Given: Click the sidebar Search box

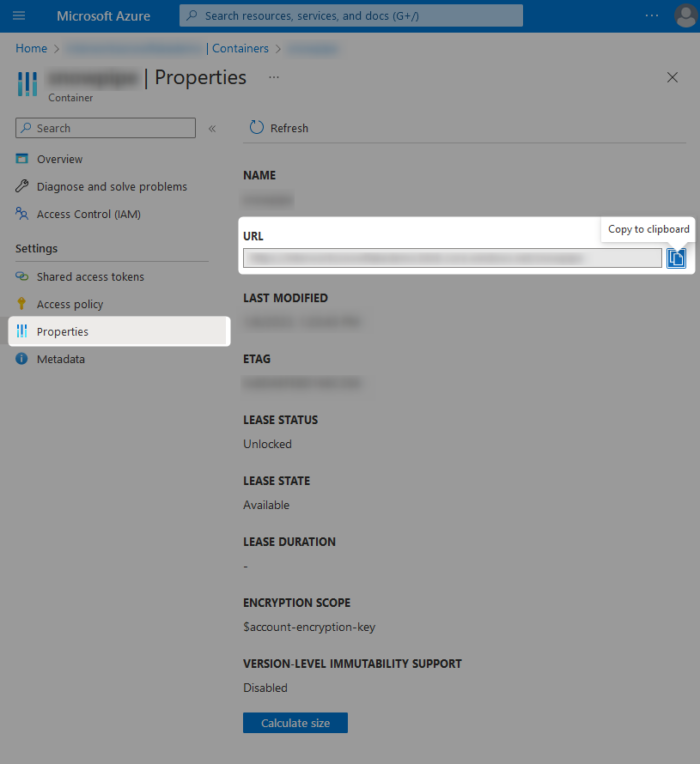Looking at the screenshot, I should pyautogui.click(x=105, y=128).
